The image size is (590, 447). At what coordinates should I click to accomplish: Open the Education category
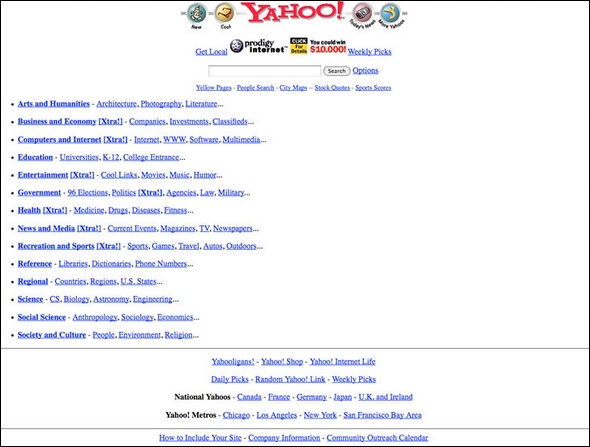pos(35,157)
